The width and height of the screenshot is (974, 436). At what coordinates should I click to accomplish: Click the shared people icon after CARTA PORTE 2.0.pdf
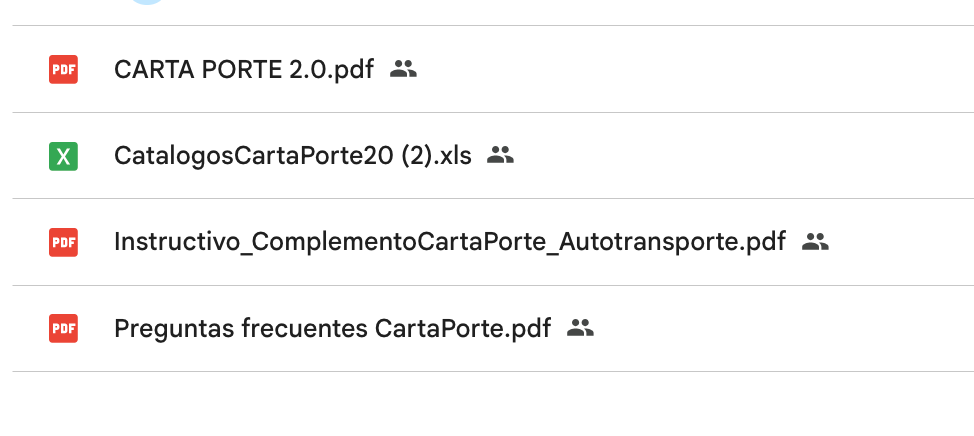pos(403,69)
